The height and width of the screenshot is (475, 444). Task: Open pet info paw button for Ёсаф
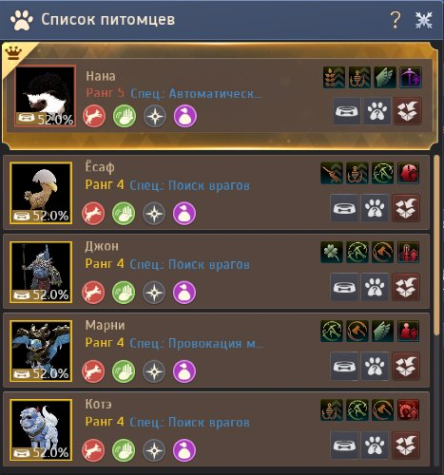(375, 208)
